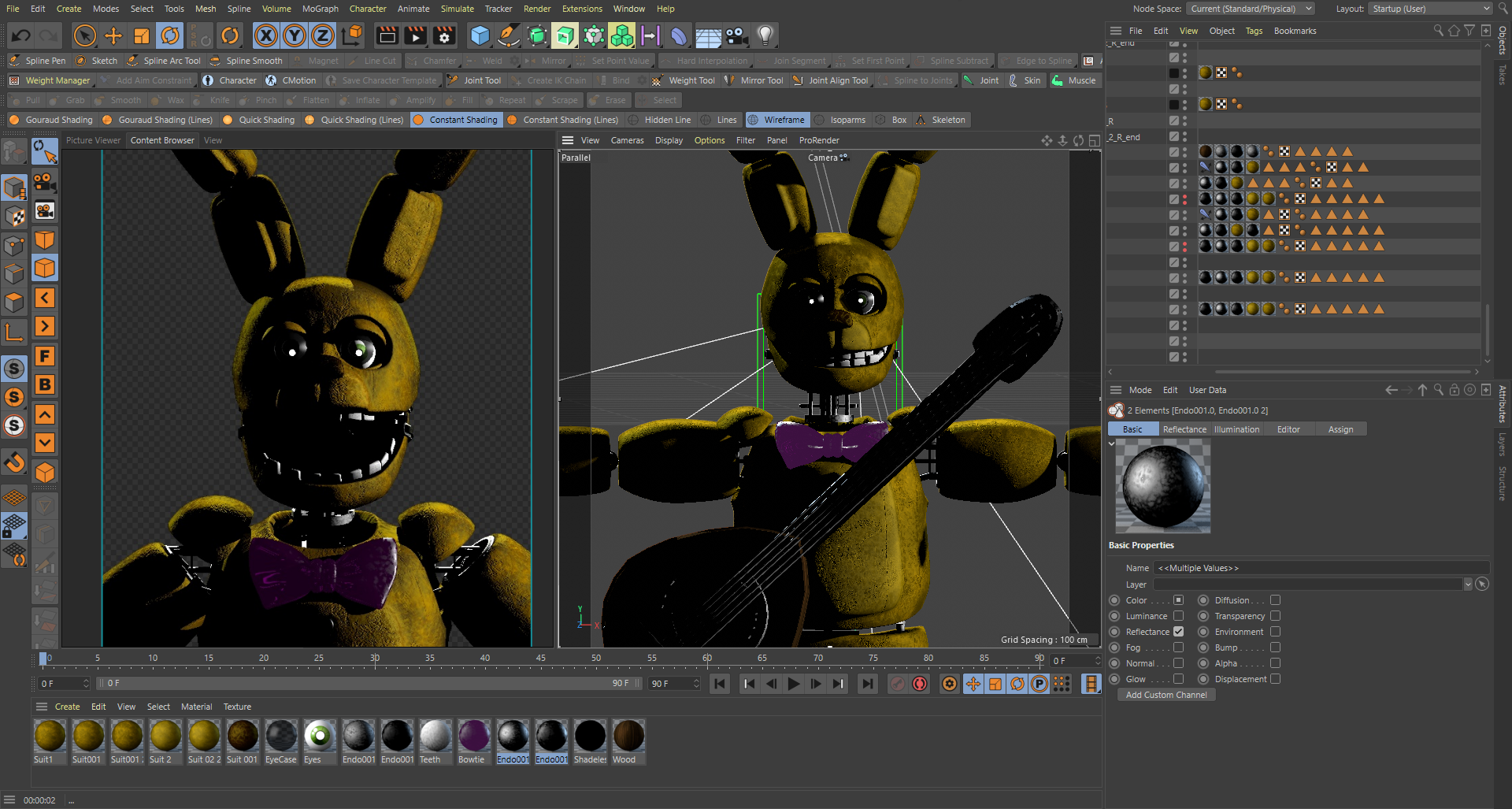Open the viewport Options menu

710,140
